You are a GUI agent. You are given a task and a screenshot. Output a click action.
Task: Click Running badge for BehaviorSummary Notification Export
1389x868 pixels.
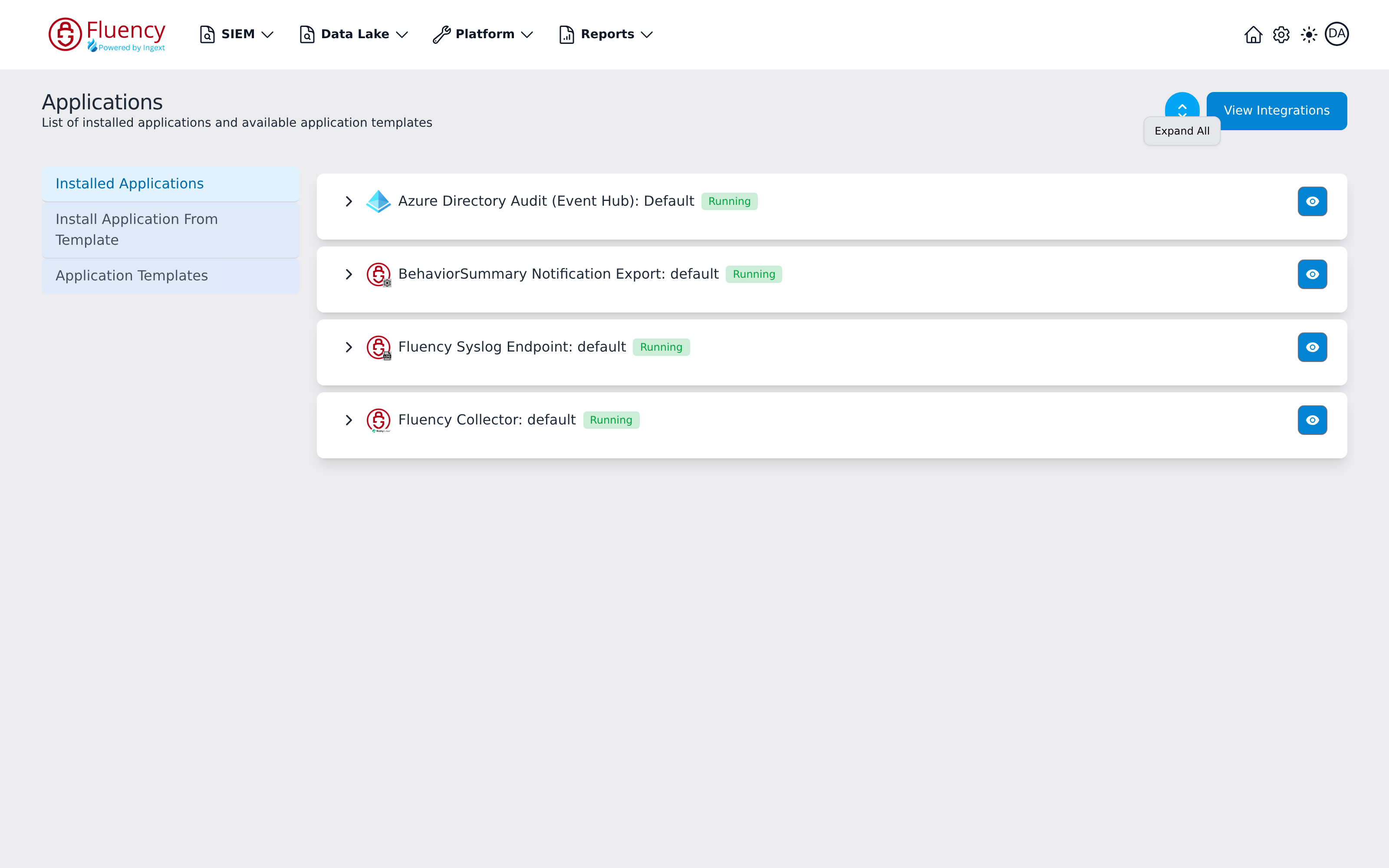point(754,274)
